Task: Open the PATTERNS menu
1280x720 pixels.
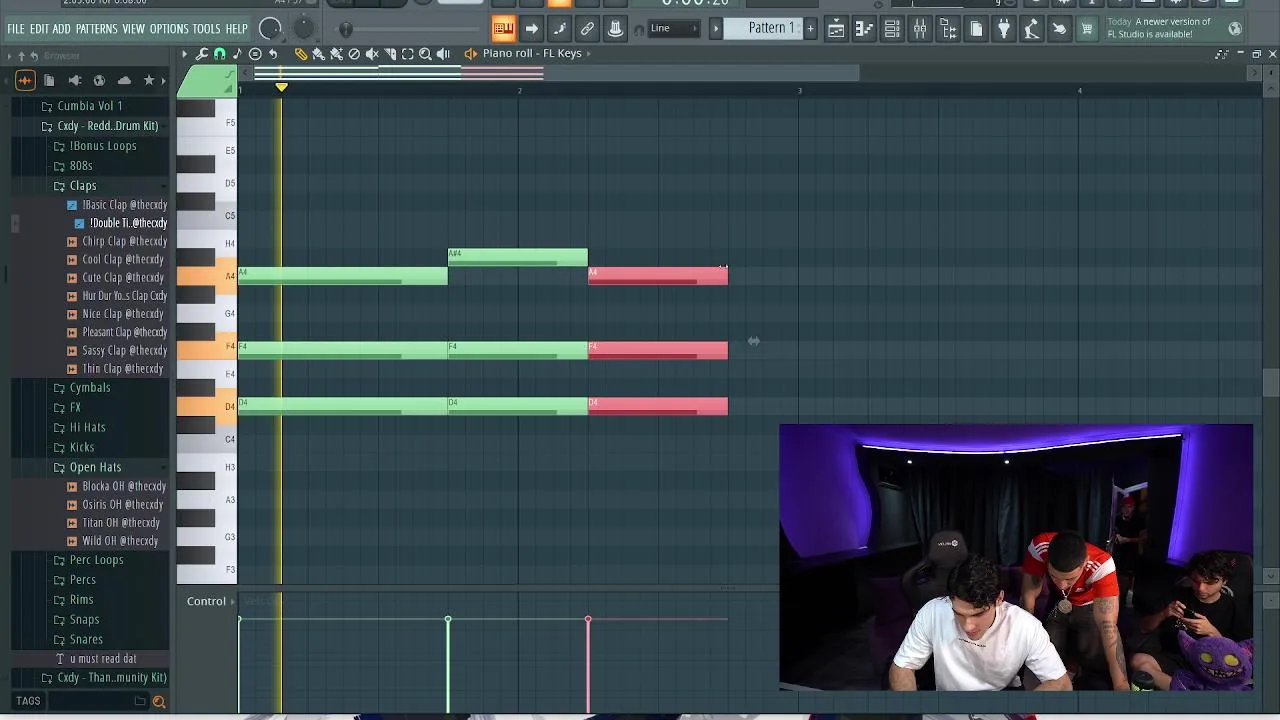Action: pyautogui.click(x=97, y=29)
